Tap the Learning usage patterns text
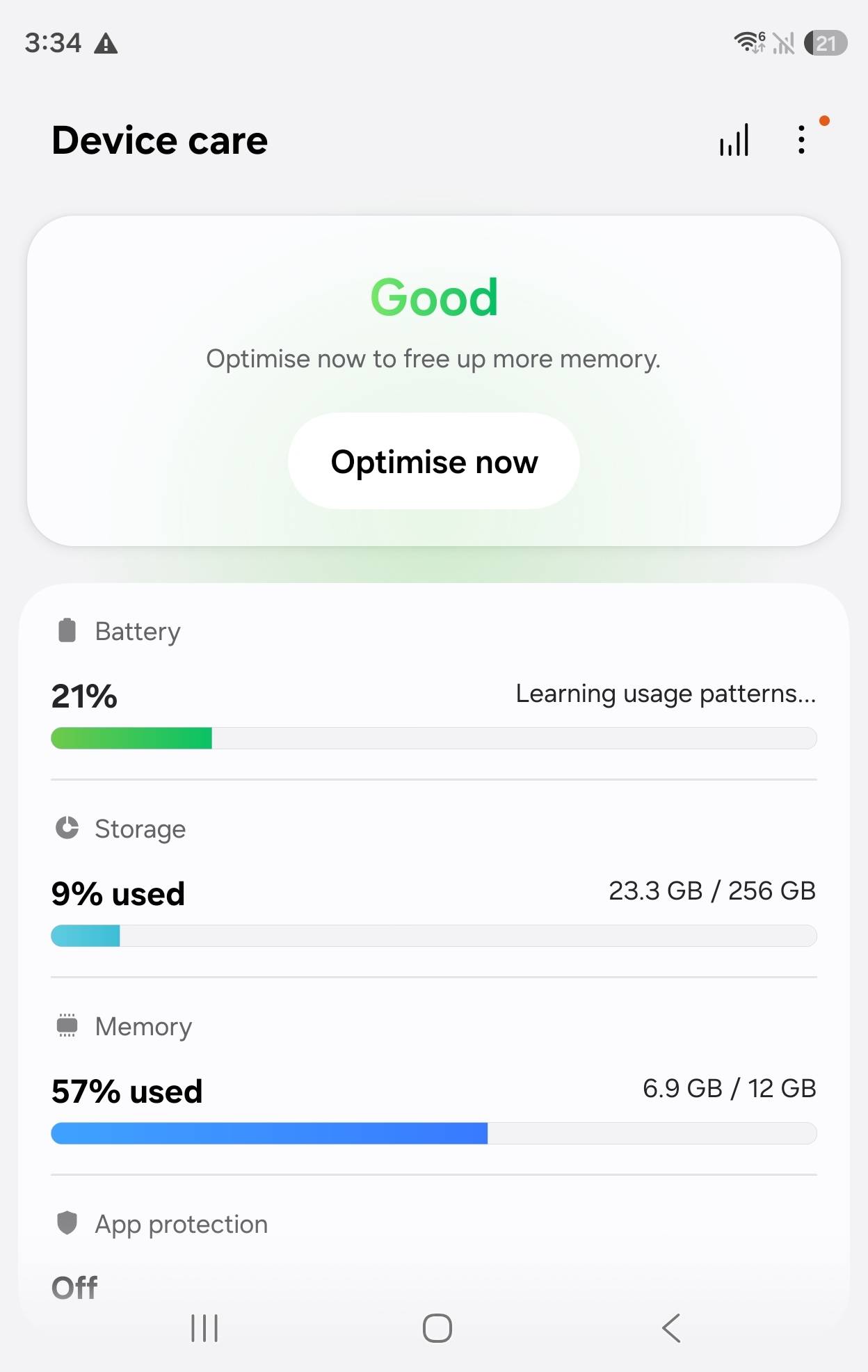The width and height of the screenshot is (868, 1372). (x=666, y=694)
